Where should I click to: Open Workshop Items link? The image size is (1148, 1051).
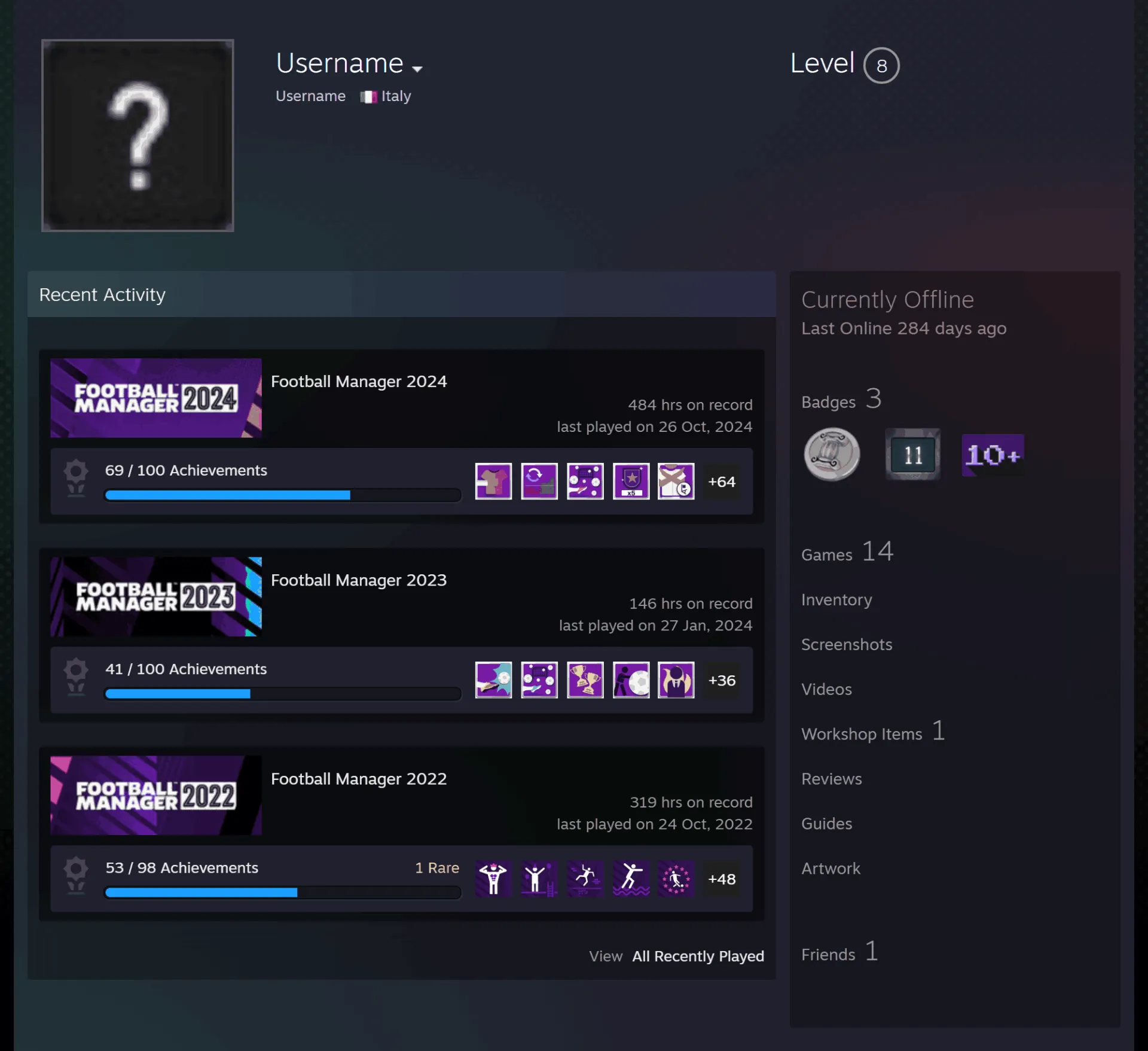(x=873, y=732)
